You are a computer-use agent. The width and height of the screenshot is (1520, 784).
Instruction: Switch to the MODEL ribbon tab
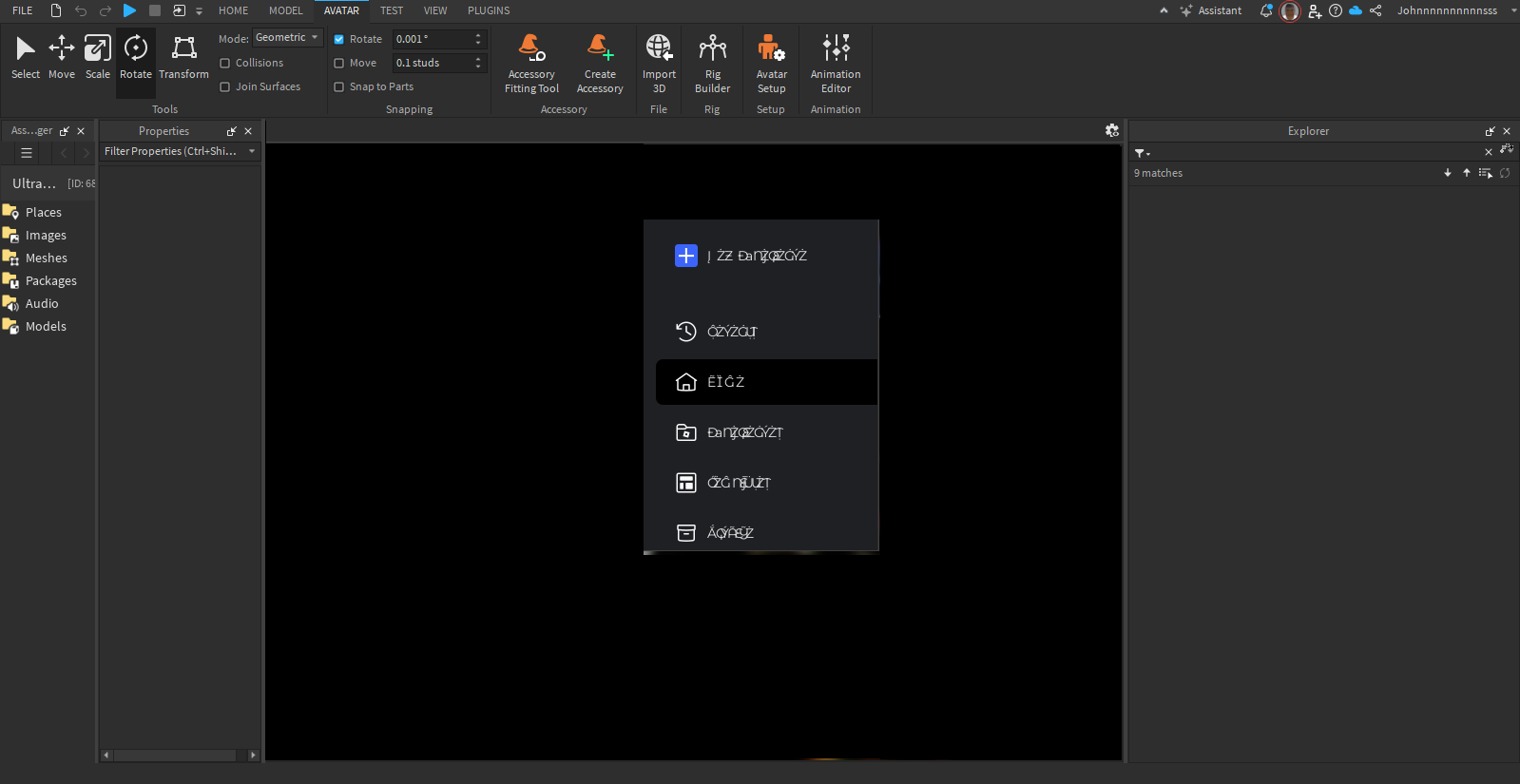[x=285, y=10]
